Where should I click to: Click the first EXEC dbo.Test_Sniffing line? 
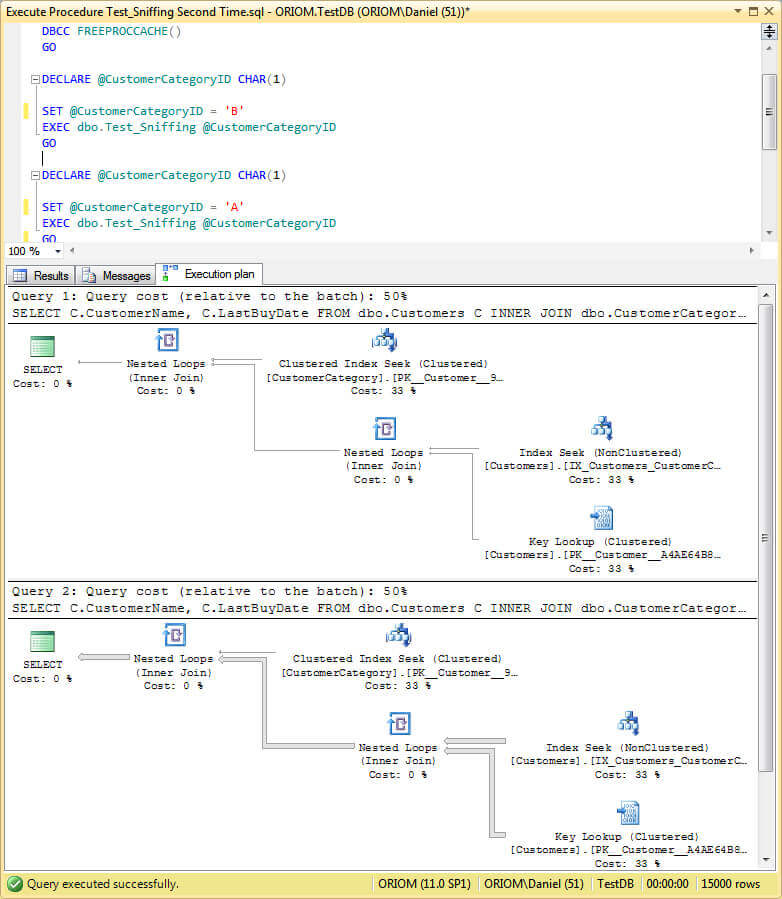189,127
